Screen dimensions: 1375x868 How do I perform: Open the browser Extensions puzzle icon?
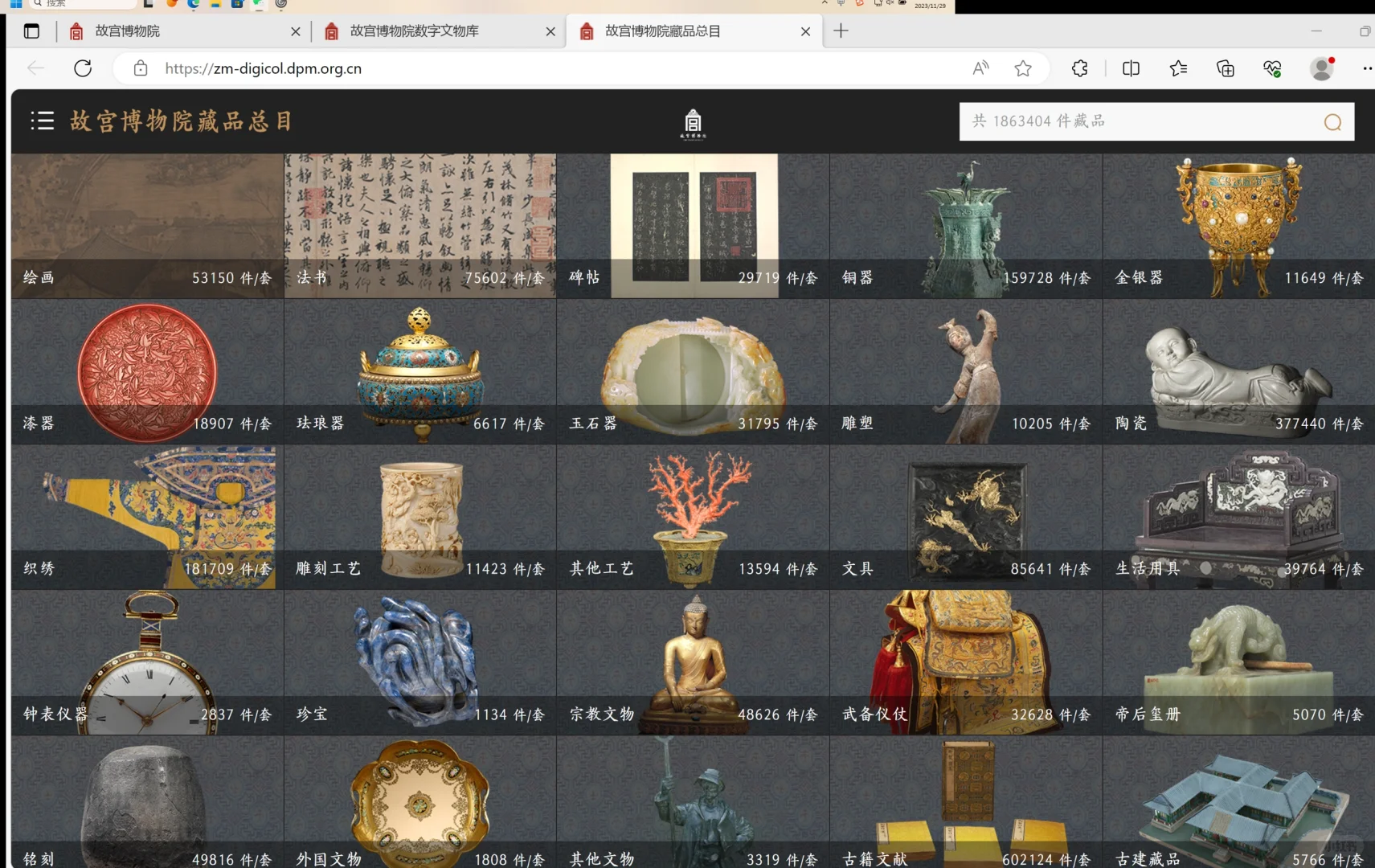pyautogui.click(x=1079, y=68)
